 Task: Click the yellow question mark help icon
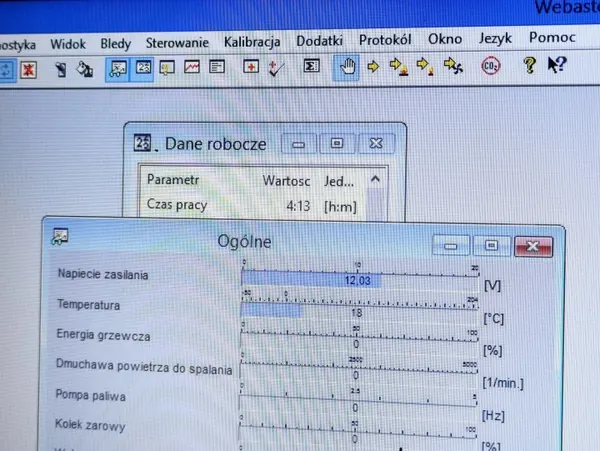tap(530, 65)
